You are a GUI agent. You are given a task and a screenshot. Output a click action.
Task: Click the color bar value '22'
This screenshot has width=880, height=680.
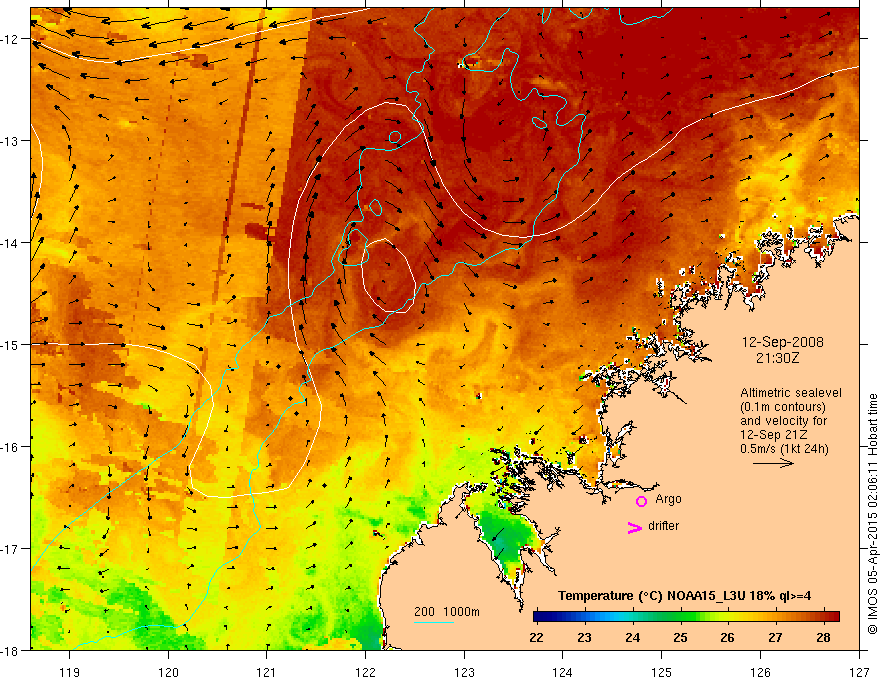pyautogui.click(x=536, y=638)
